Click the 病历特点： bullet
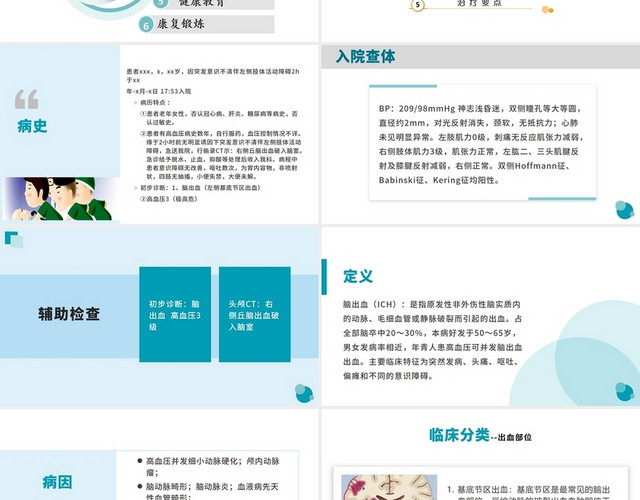This screenshot has height=500, width=640. coord(155,102)
